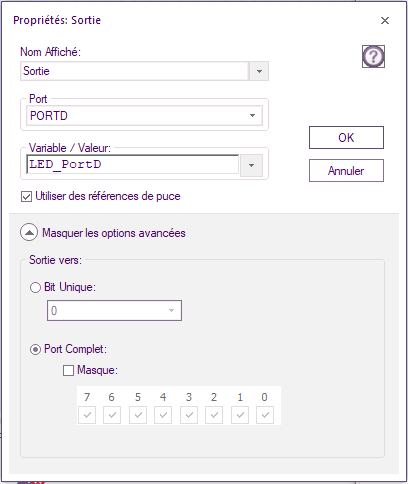This screenshot has height=484, width=408.
Task: Open the Nom Affiché dropdown arrow
Action: pos(259,71)
